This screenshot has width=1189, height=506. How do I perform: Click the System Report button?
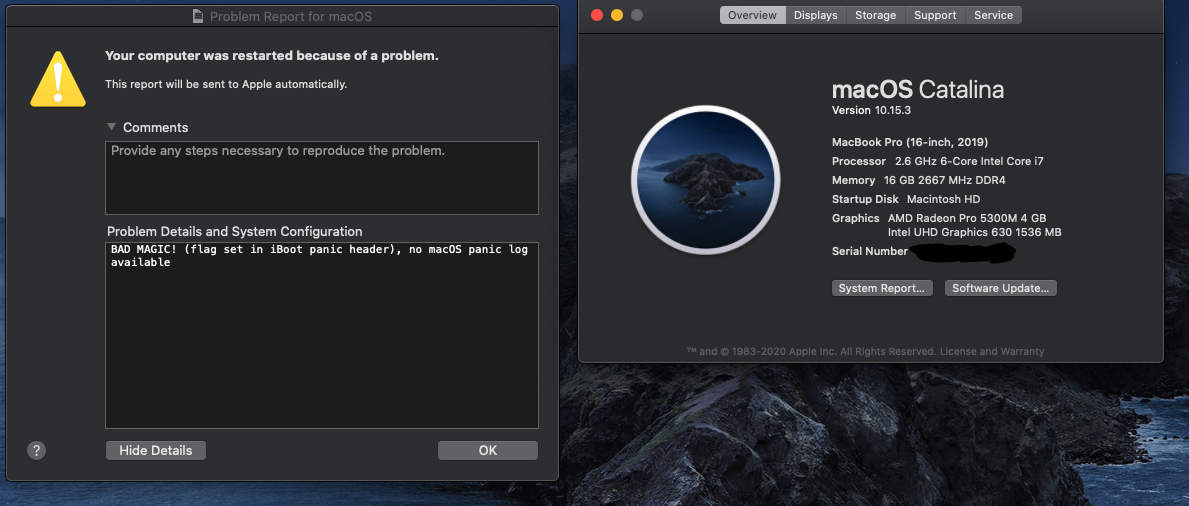tap(882, 288)
